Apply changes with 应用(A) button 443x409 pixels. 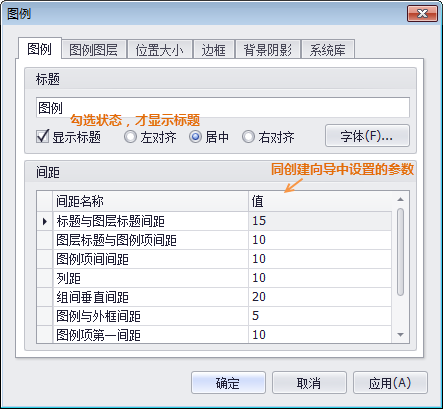(x=390, y=383)
